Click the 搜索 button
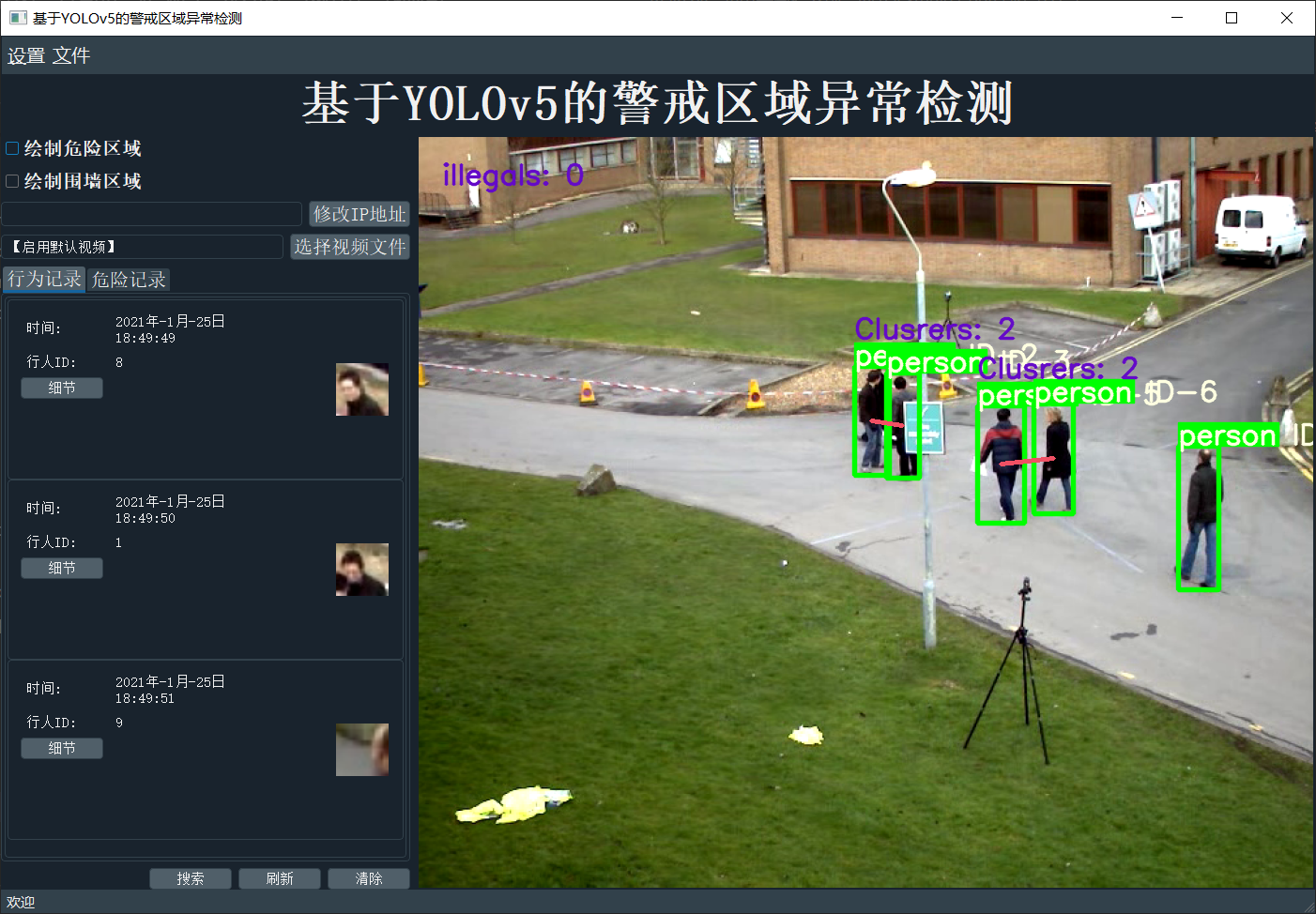Screen dimensions: 1316x914 coord(191,878)
